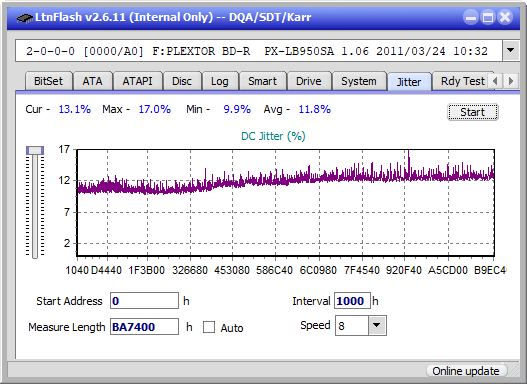Maximize the LtnFlash window

tap(488, 17)
